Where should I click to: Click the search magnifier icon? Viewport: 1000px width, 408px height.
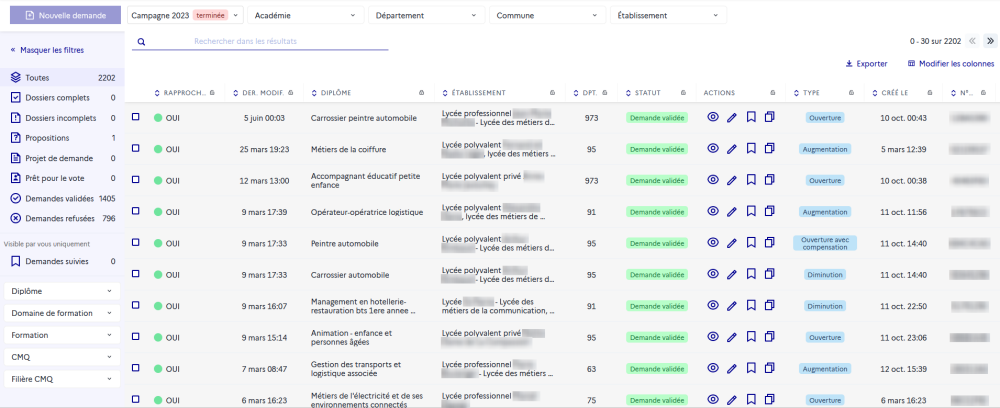pyautogui.click(x=141, y=42)
